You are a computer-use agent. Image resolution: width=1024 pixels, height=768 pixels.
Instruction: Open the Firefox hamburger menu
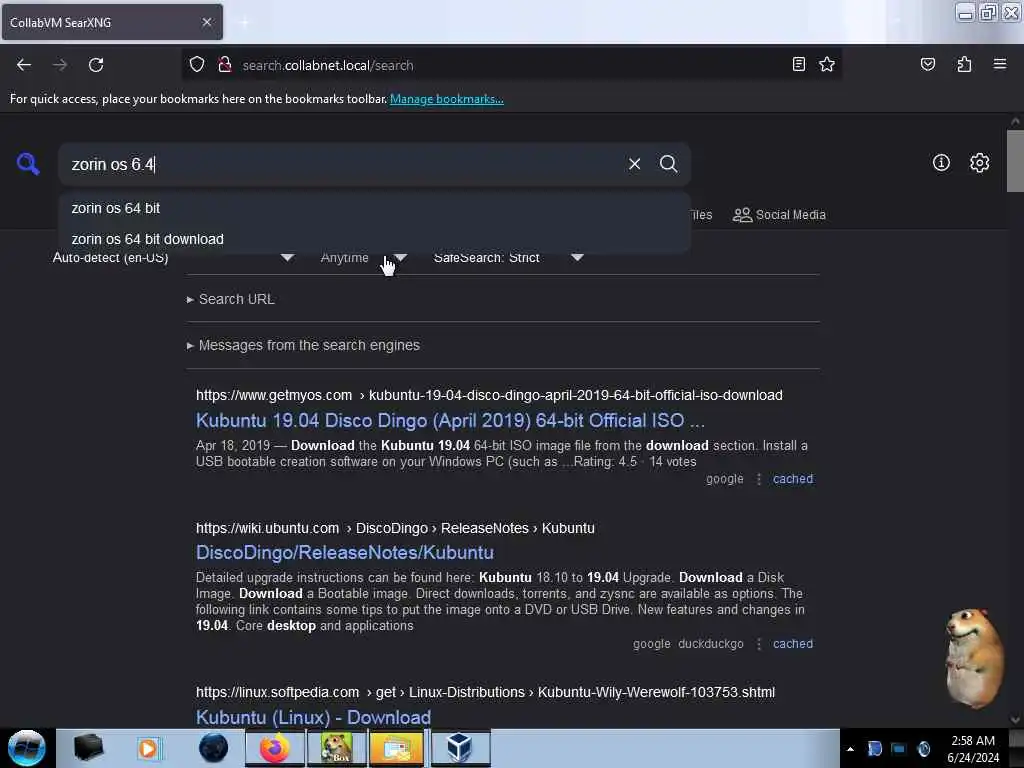tap(999, 64)
